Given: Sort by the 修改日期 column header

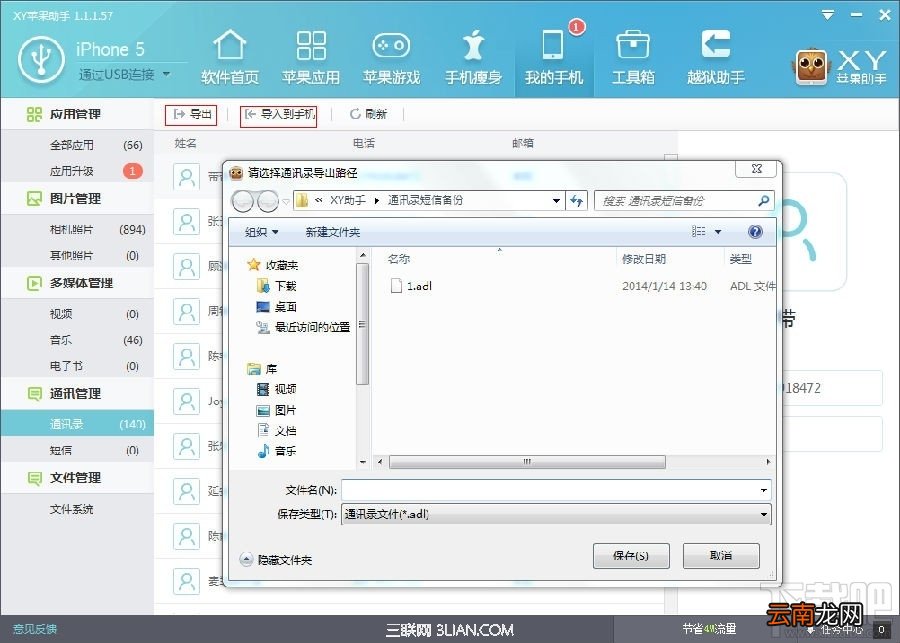Looking at the screenshot, I should click(644, 259).
